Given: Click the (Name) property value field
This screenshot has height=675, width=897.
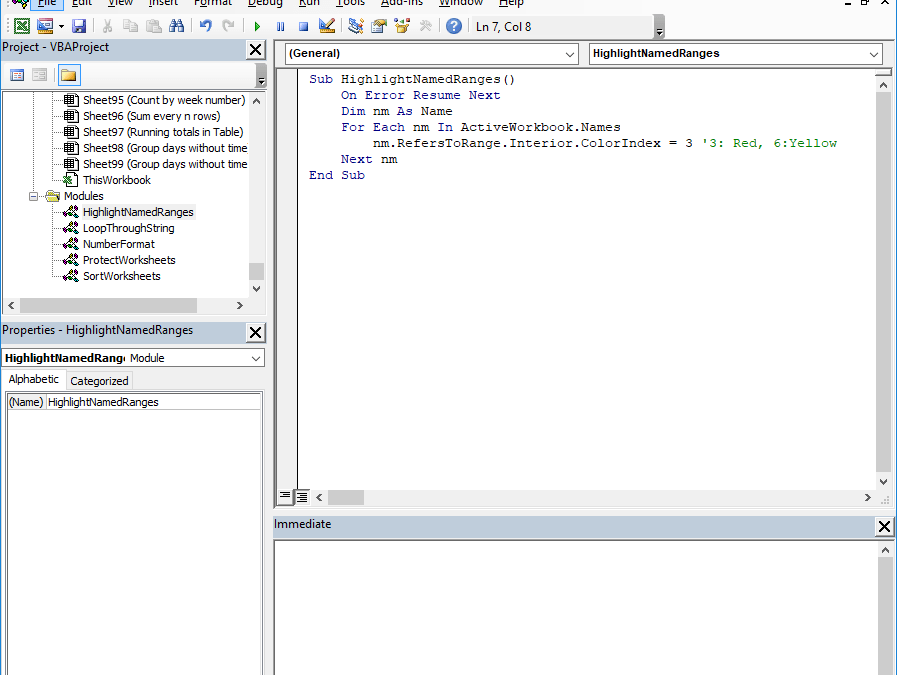Looking at the screenshot, I should coord(153,402).
